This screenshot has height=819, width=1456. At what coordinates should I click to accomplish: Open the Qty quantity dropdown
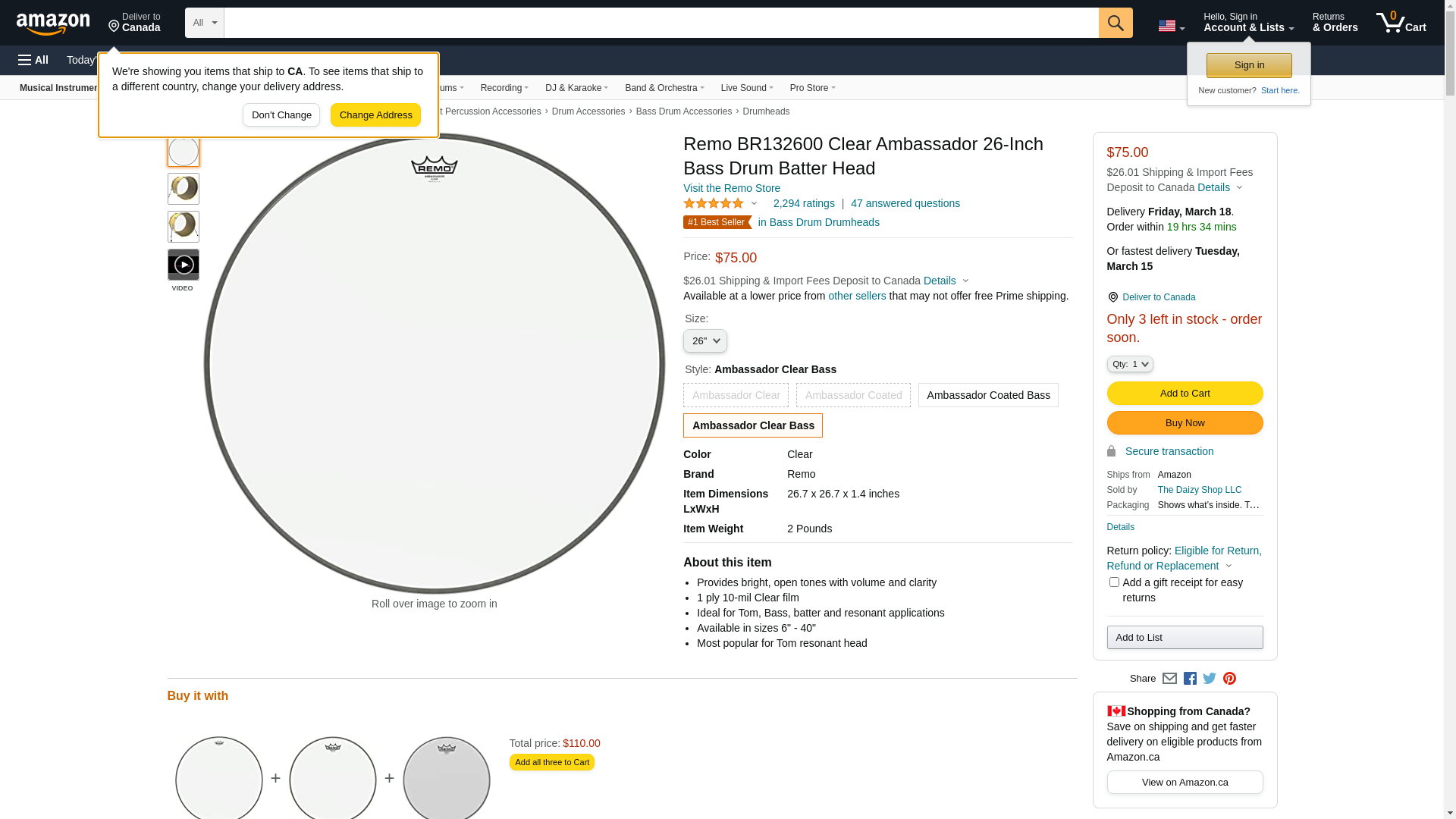[x=1130, y=365]
